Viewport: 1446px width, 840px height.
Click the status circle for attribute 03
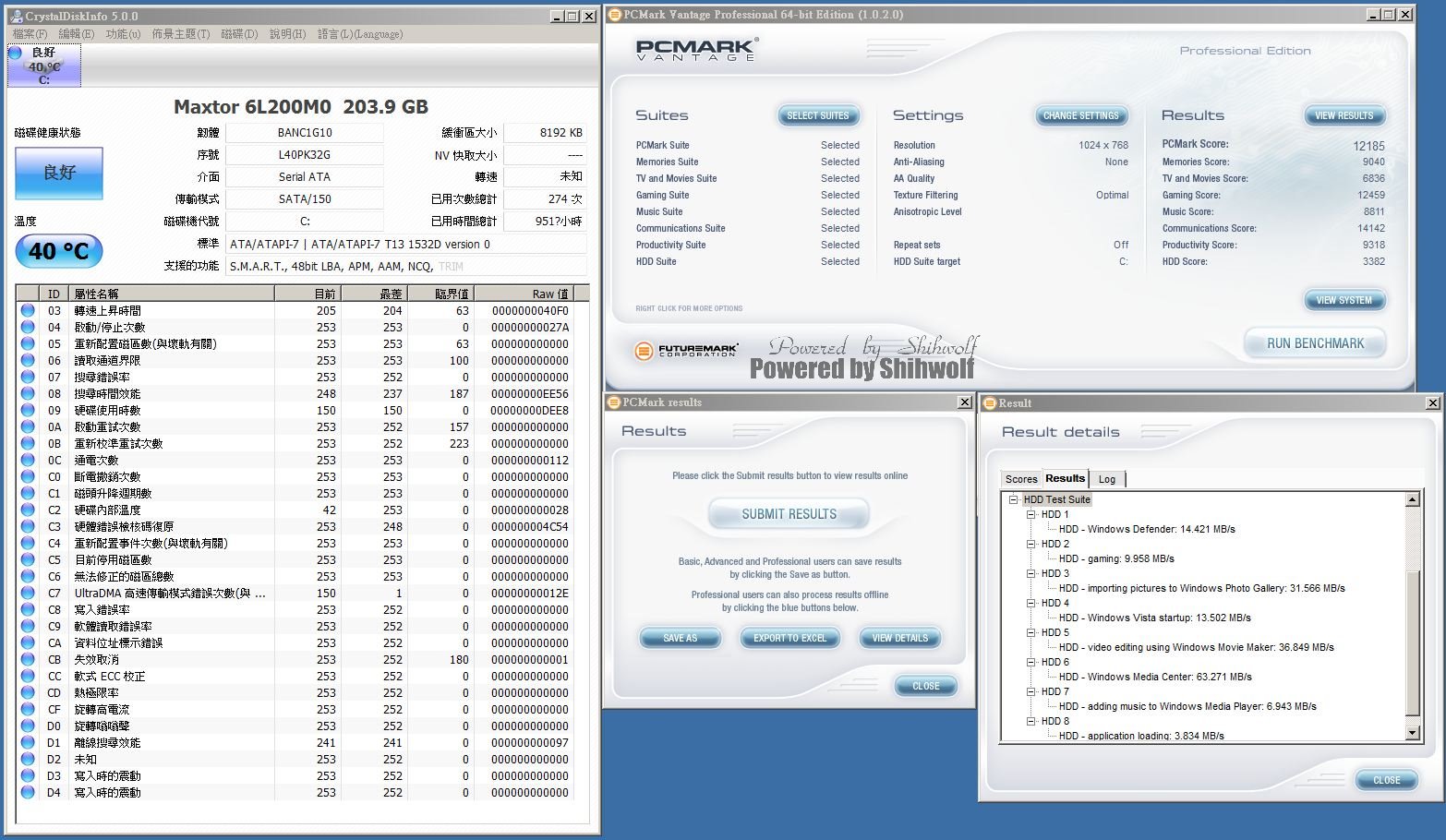pos(28,311)
